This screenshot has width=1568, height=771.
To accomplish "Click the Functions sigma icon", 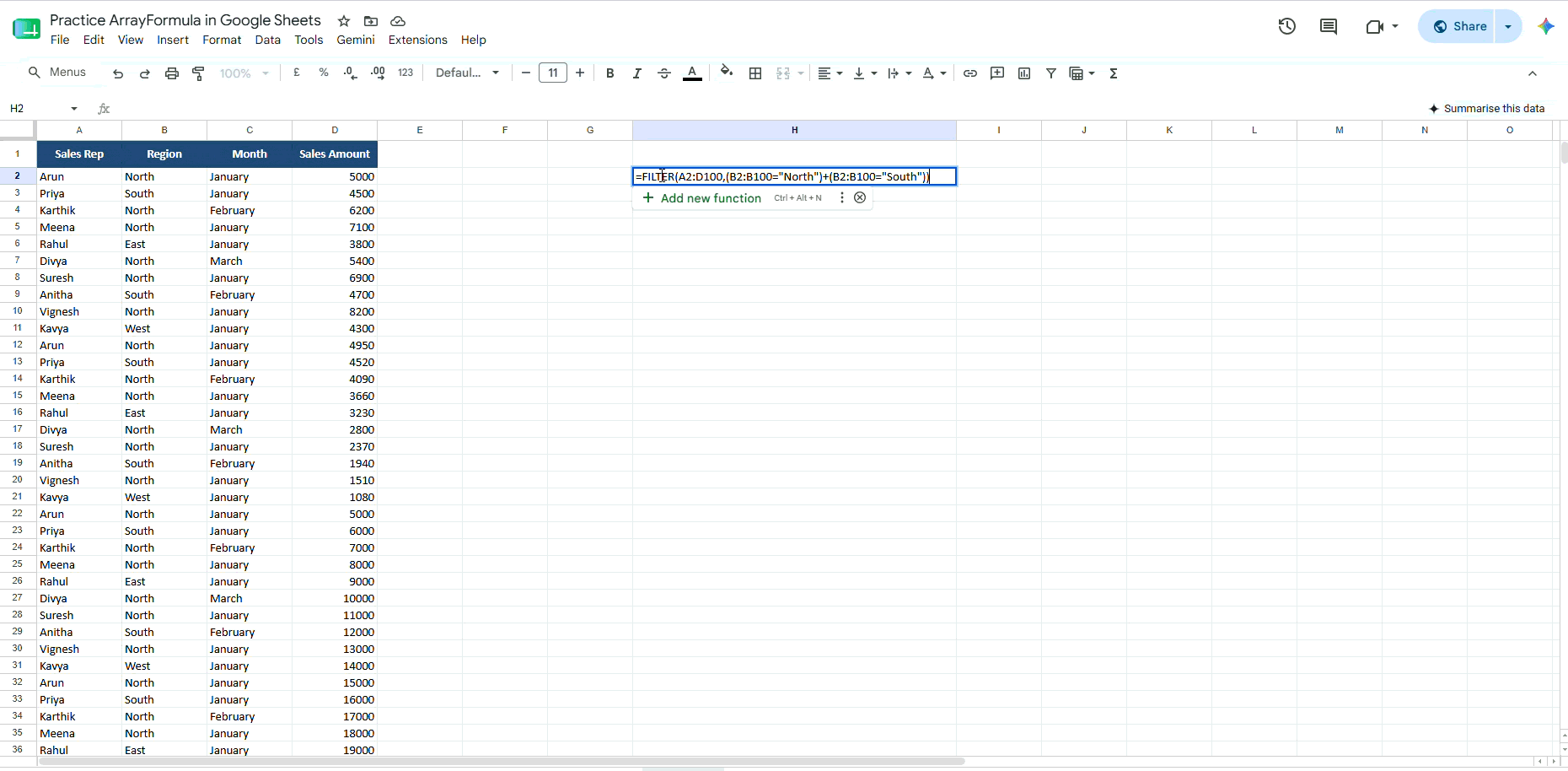I will [x=1114, y=73].
